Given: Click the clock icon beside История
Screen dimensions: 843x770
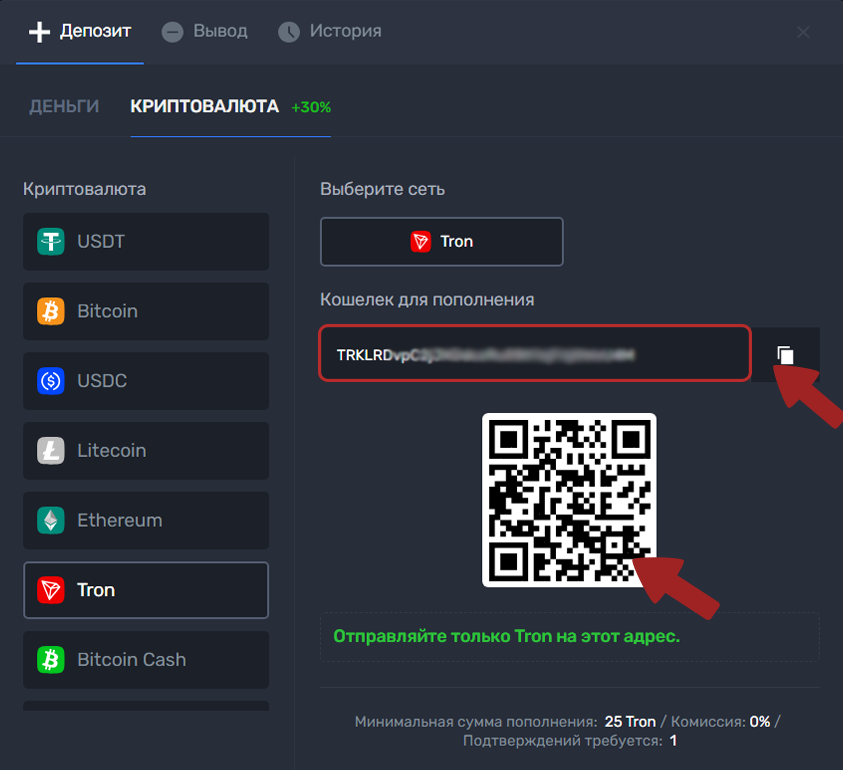Looking at the screenshot, I should (289, 32).
